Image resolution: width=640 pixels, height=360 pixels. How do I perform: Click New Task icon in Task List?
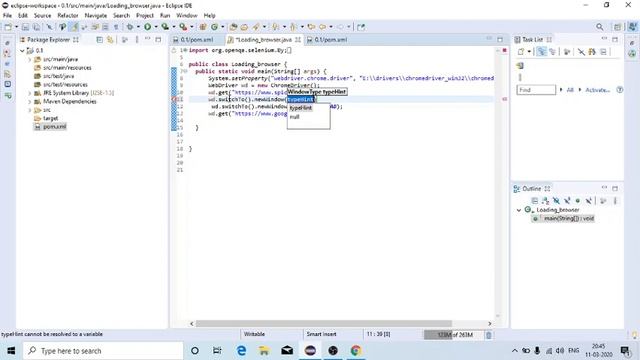[521, 52]
